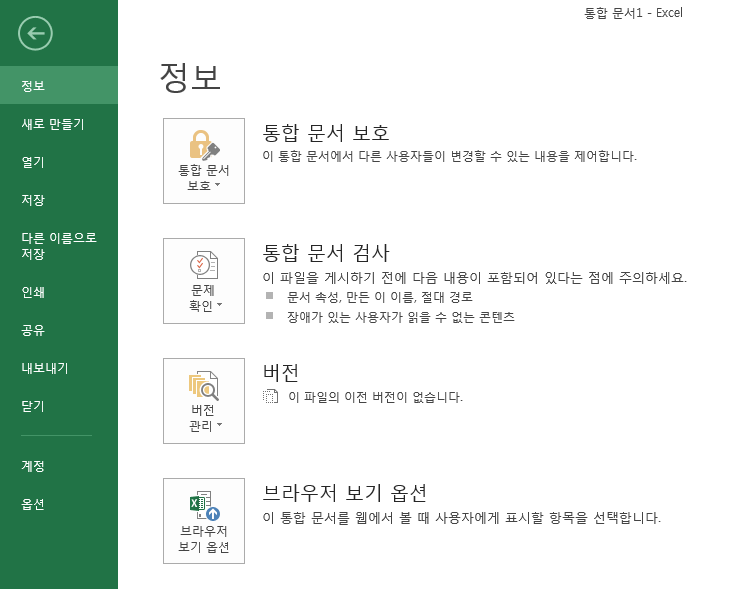Click the 통합 문서 검사 heading
Viewport: 729px width, 589px height.
coord(325,253)
